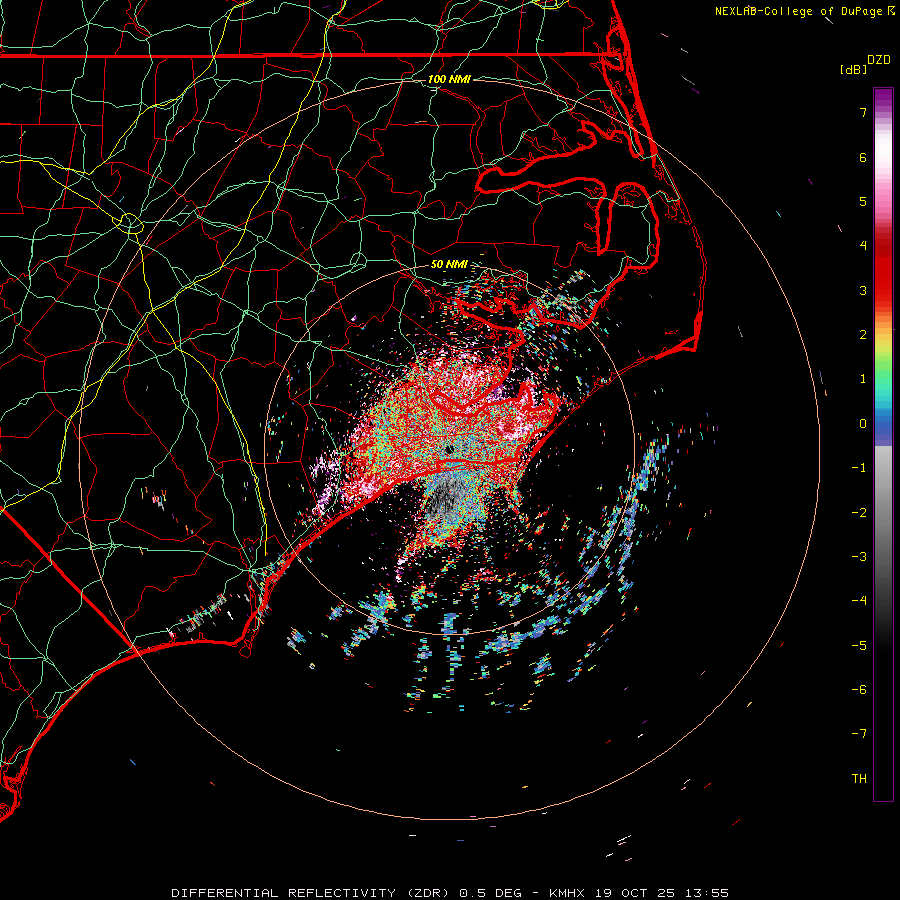Click the purple top of the color bar

[883, 98]
